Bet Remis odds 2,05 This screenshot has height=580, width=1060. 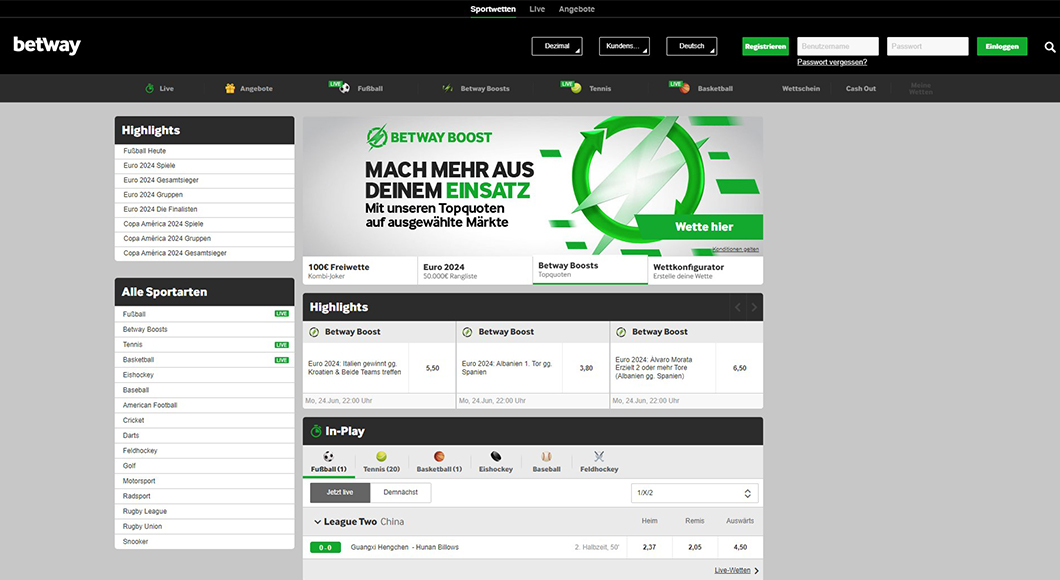695,547
